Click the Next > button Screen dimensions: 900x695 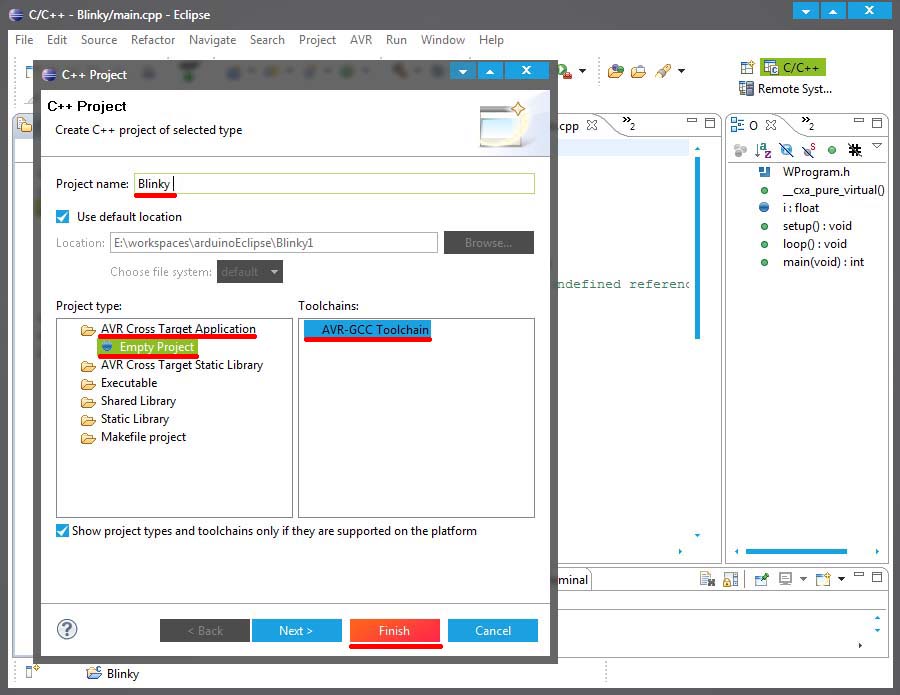click(x=296, y=631)
